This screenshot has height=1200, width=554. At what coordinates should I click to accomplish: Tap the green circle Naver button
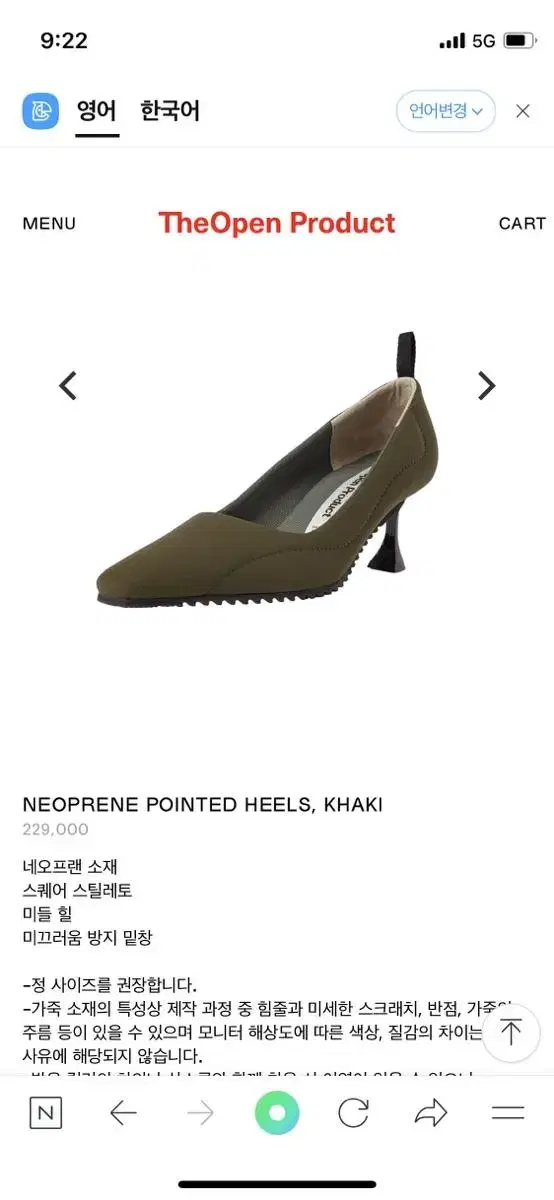click(277, 1113)
